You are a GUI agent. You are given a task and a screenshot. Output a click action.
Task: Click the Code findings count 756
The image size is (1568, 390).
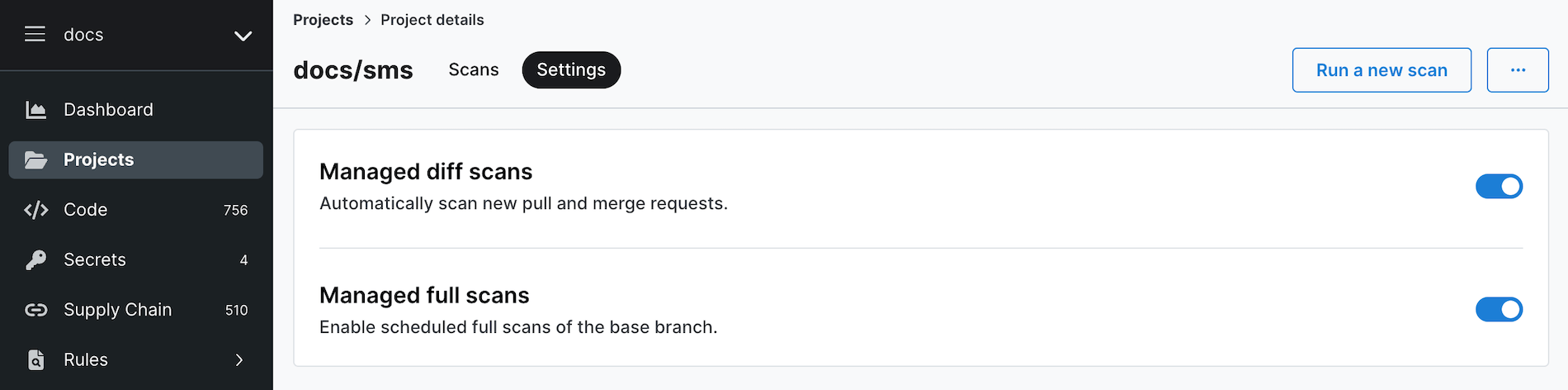coord(235,211)
